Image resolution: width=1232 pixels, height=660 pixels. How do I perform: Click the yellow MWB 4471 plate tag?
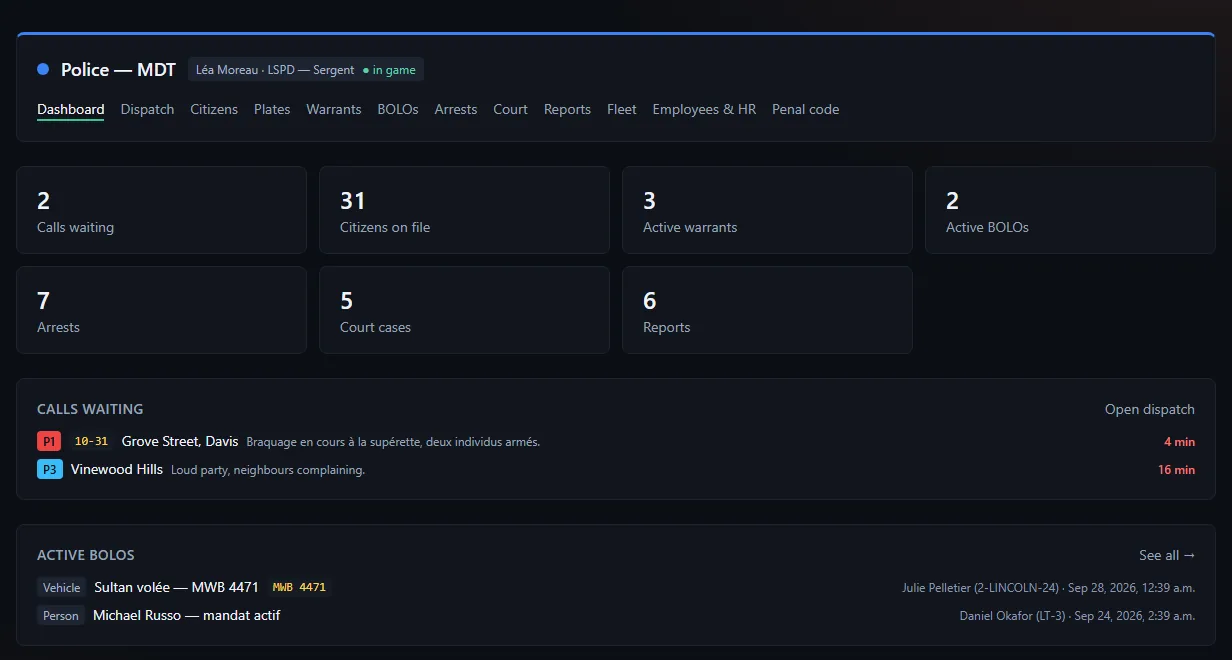coord(300,587)
